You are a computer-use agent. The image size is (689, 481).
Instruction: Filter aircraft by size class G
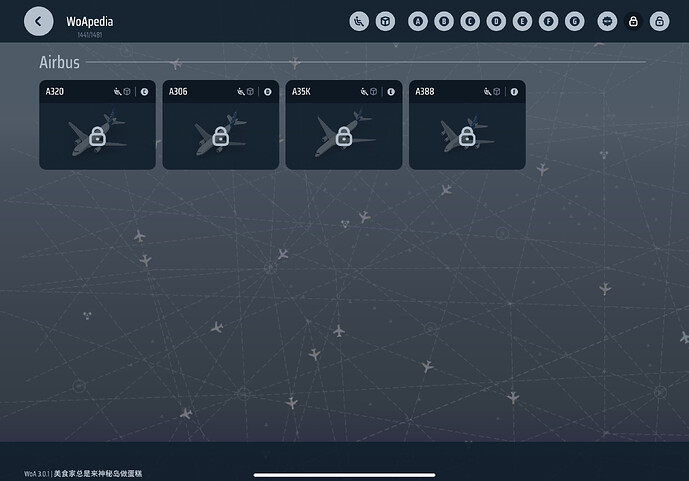tap(575, 21)
